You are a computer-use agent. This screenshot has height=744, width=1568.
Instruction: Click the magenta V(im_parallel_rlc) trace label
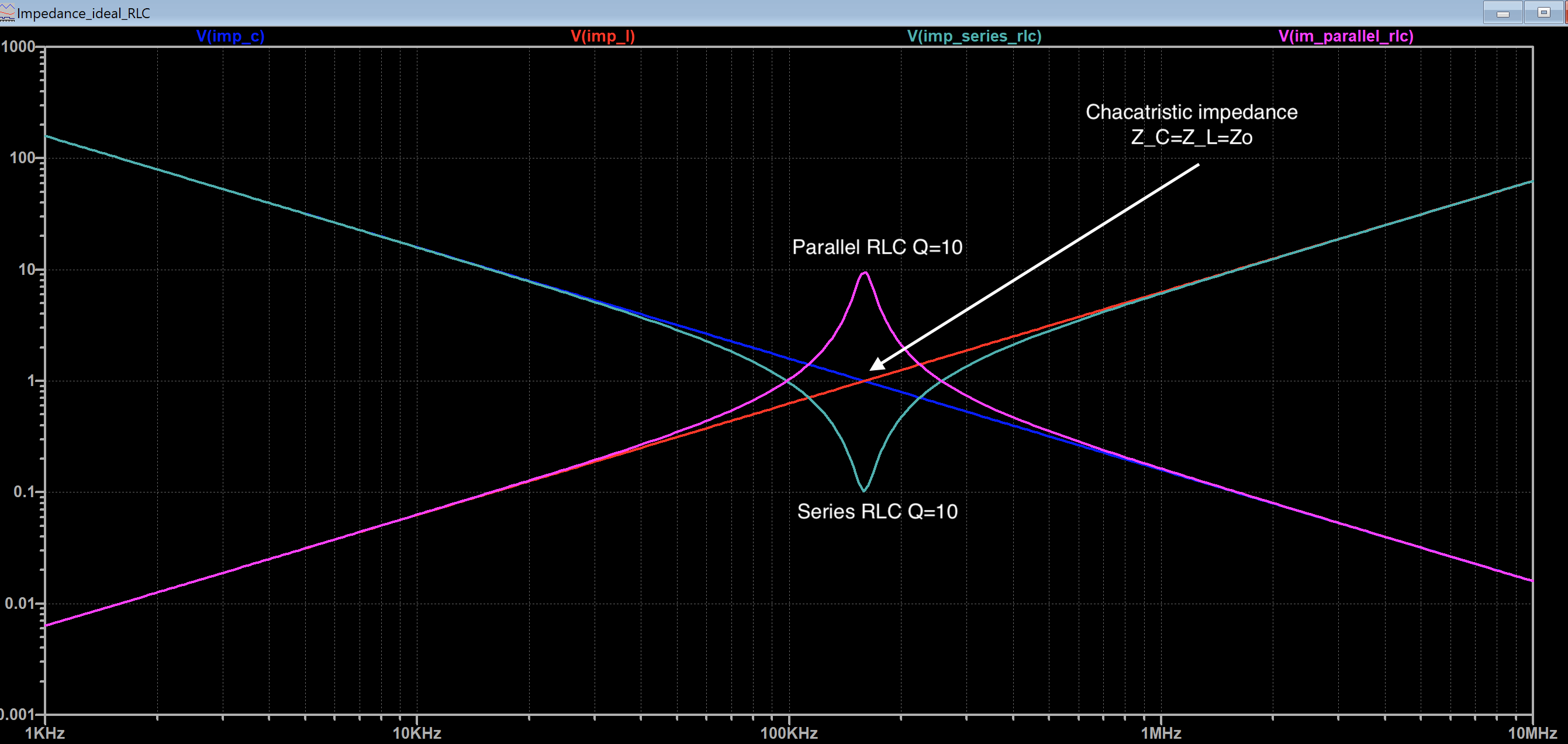coord(1346,36)
